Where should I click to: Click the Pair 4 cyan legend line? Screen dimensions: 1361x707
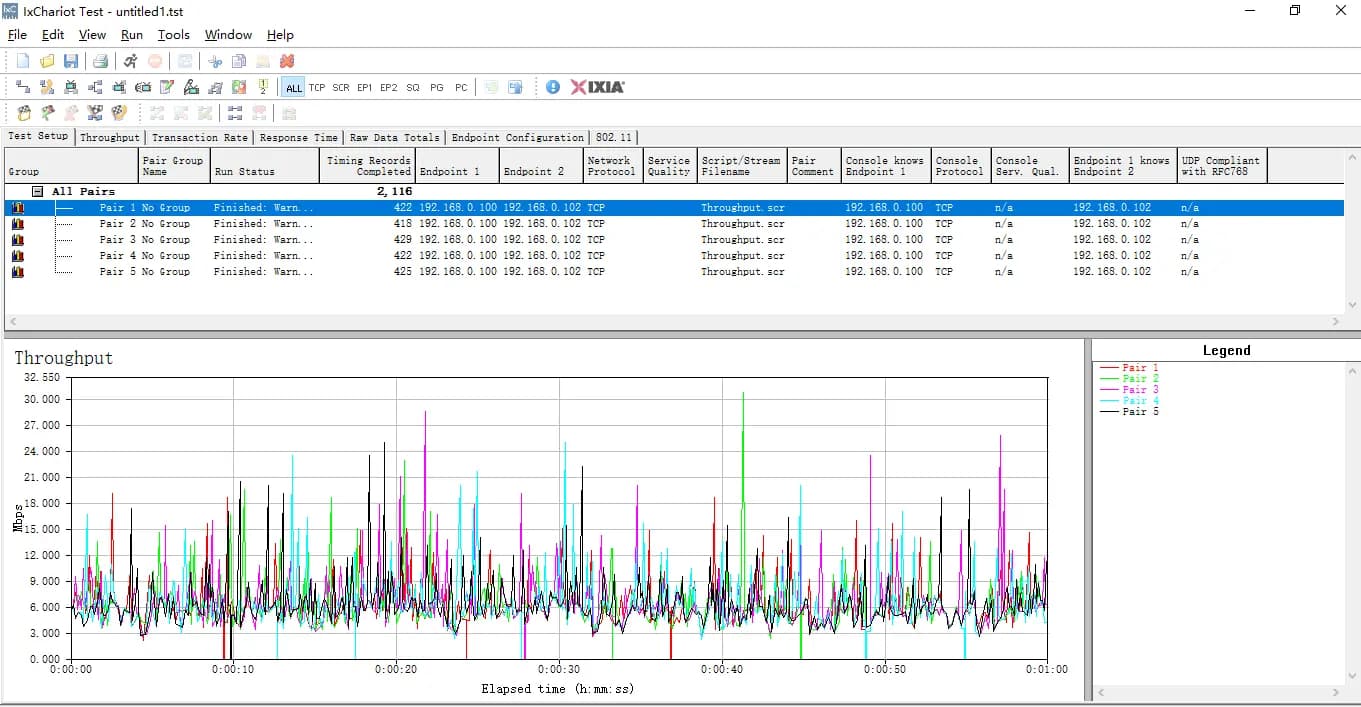click(x=1109, y=401)
